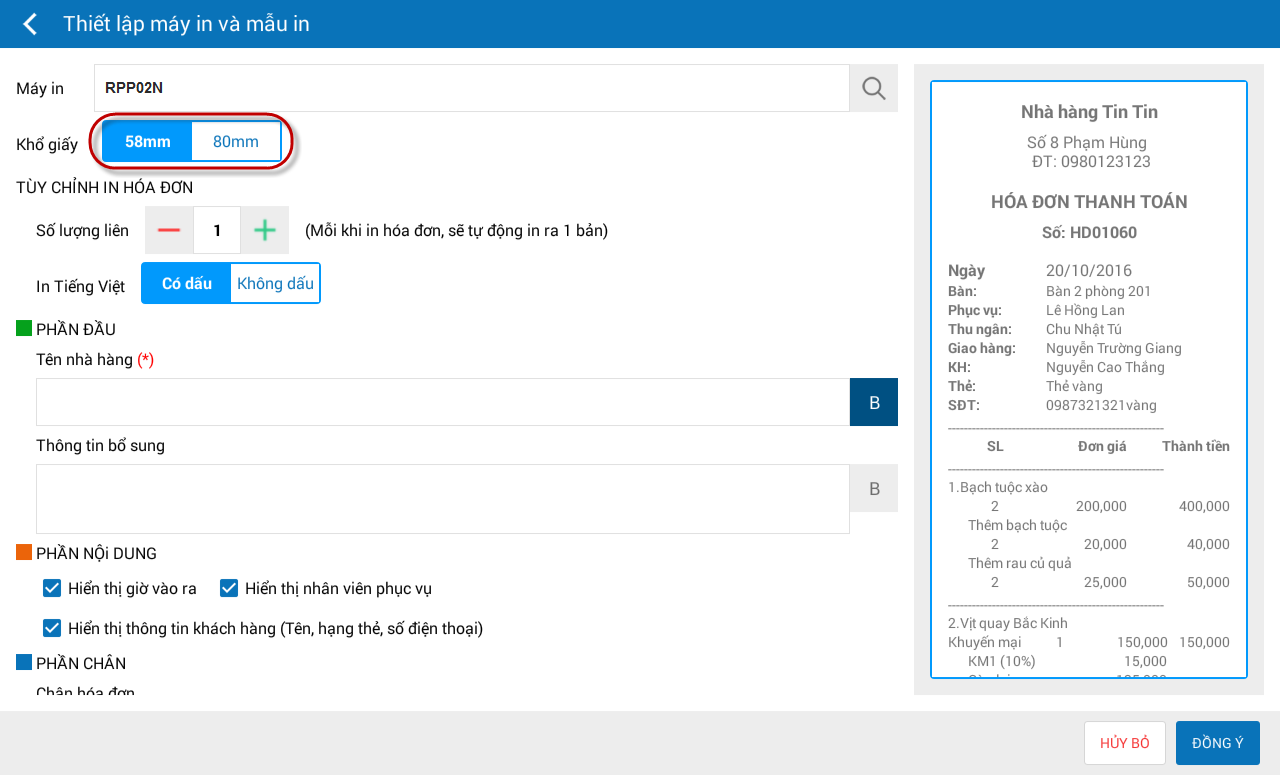Select 58mm paper size
Viewport: 1280px width, 775px height.
tap(148, 141)
